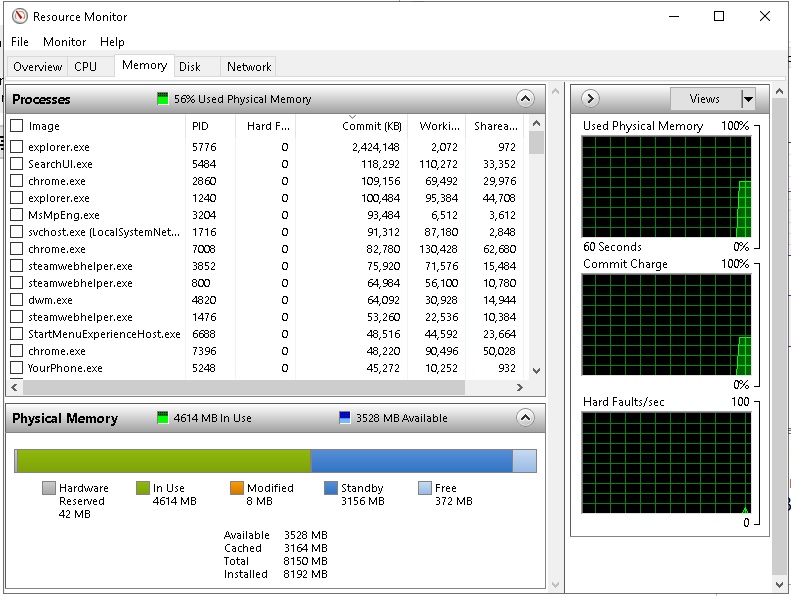Image resolution: width=791 pixels, height=596 pixels.
Task: Click the process list scroll down arrow
Action: 536,371
